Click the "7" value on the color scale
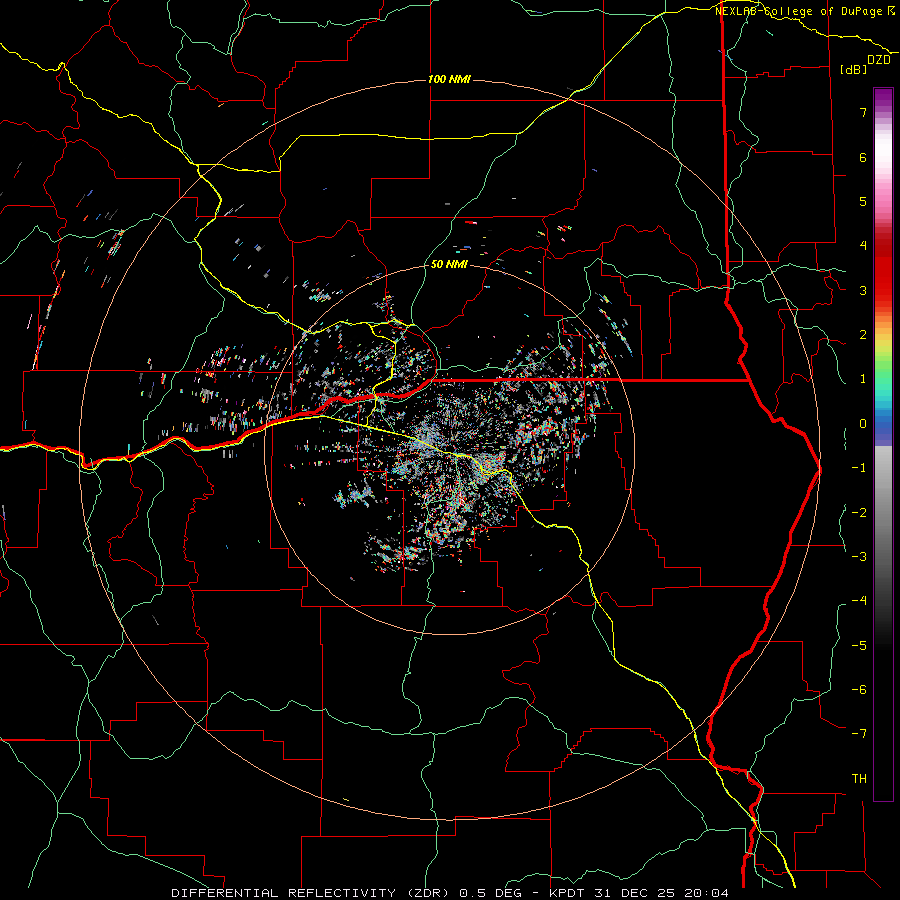Image resolution: width=900 pixels, height=900 pixels. tap(863, 112)
